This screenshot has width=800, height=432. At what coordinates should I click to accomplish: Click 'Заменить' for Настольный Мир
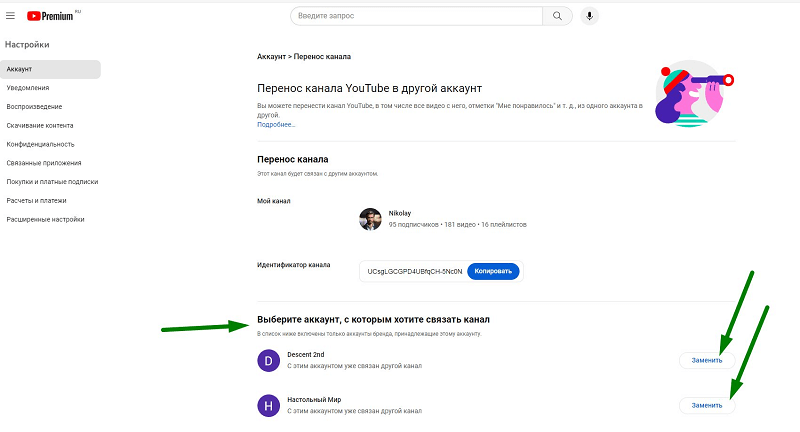[x=707, y=405]
